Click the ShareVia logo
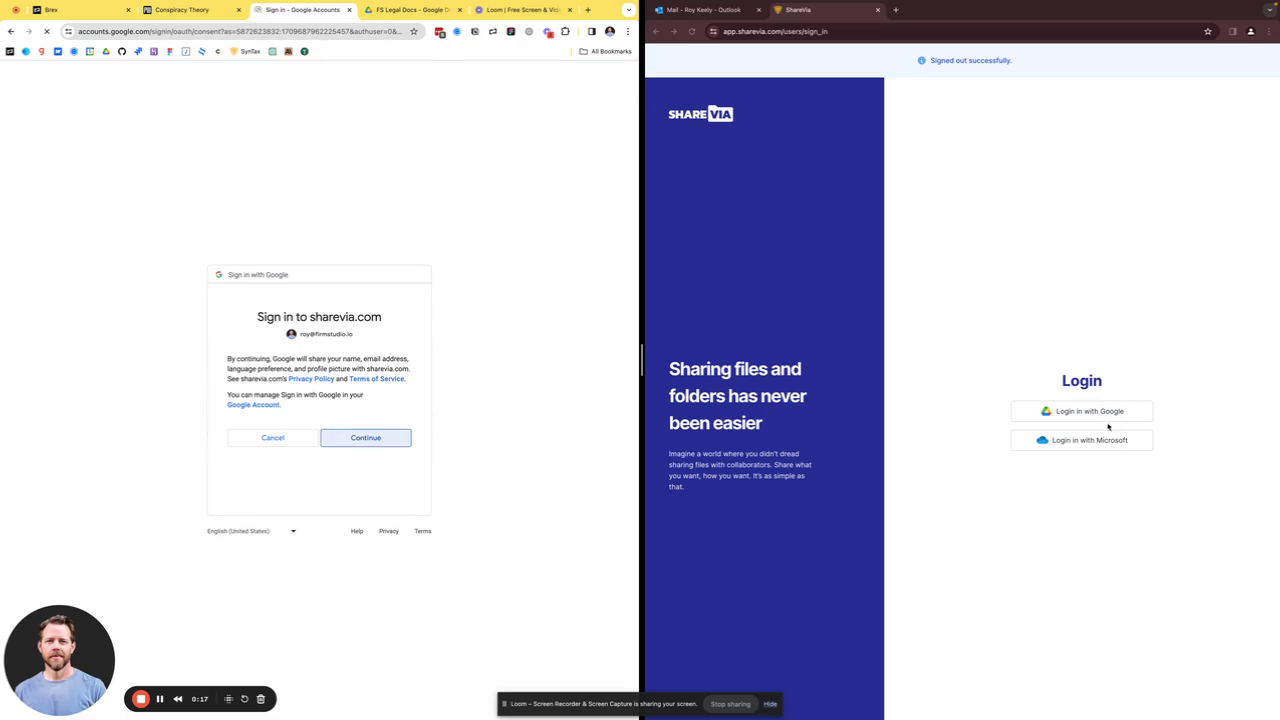The height and width of the screenshot is (720, 1280). pos(701,114)
